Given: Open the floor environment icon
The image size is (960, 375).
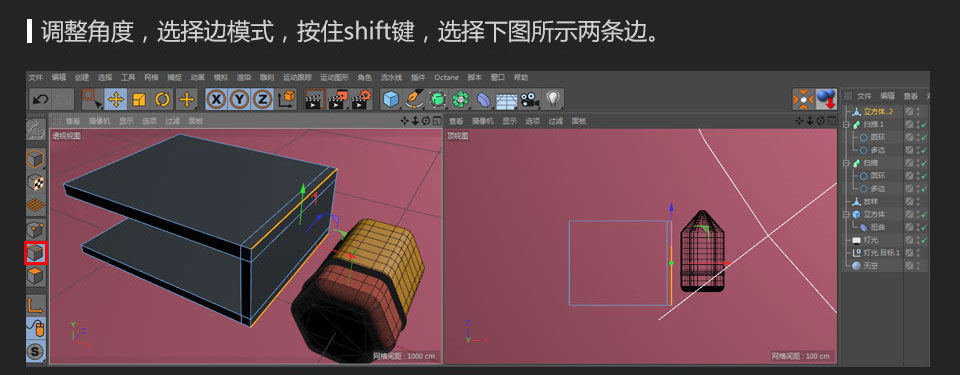Looking at the screenshot, I should click(x=507, y=99).
